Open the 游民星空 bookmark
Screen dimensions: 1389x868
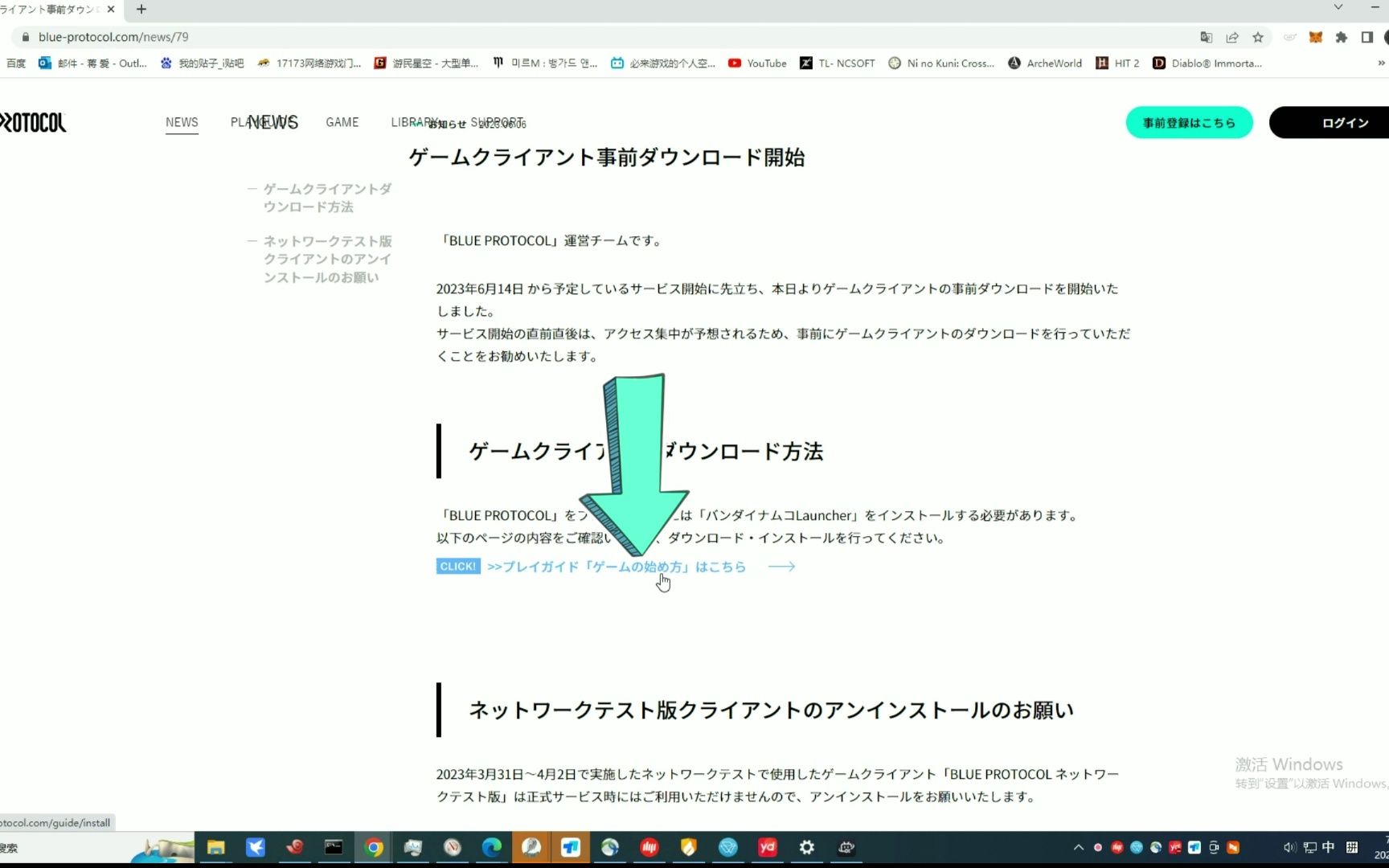[426, 63]
